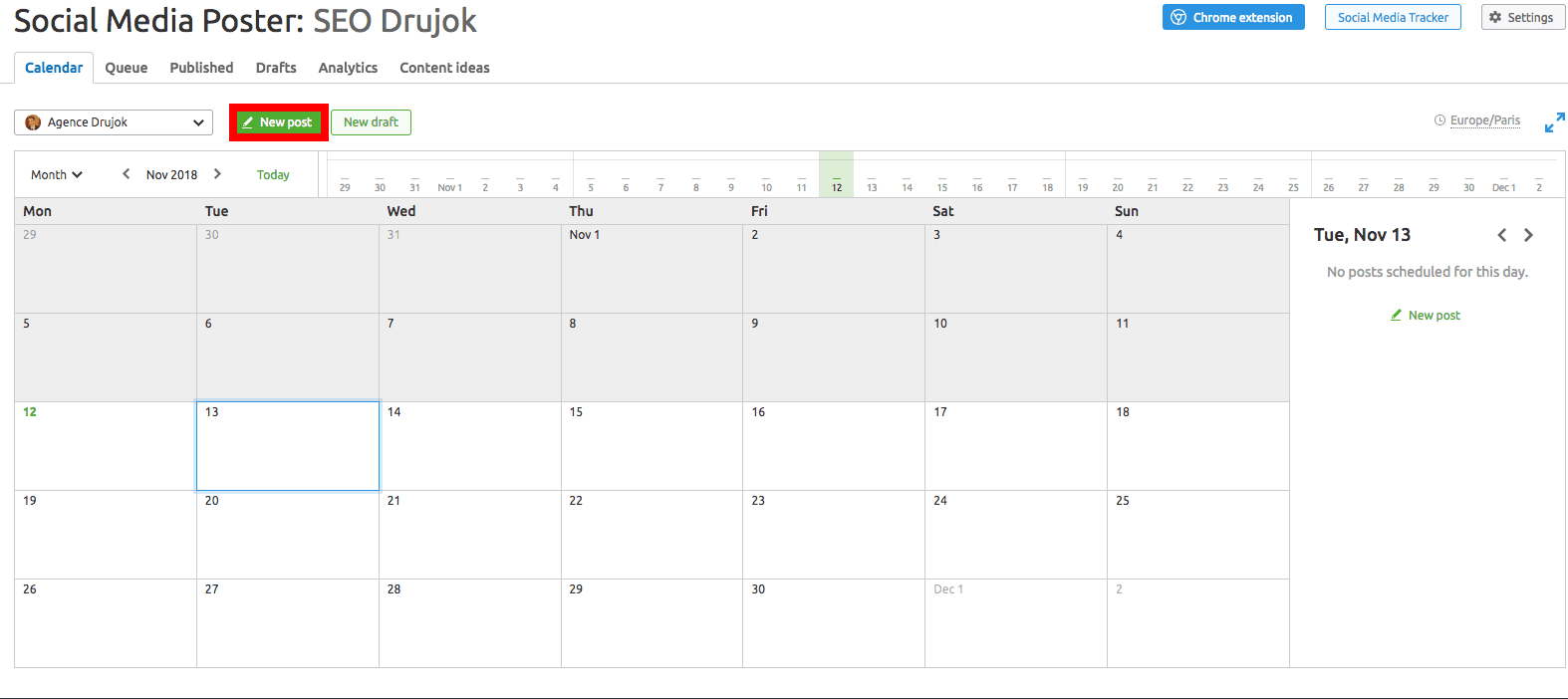Show next day in side panel
Viewport: 1568px width, 699px height.
coord(1528,235)
